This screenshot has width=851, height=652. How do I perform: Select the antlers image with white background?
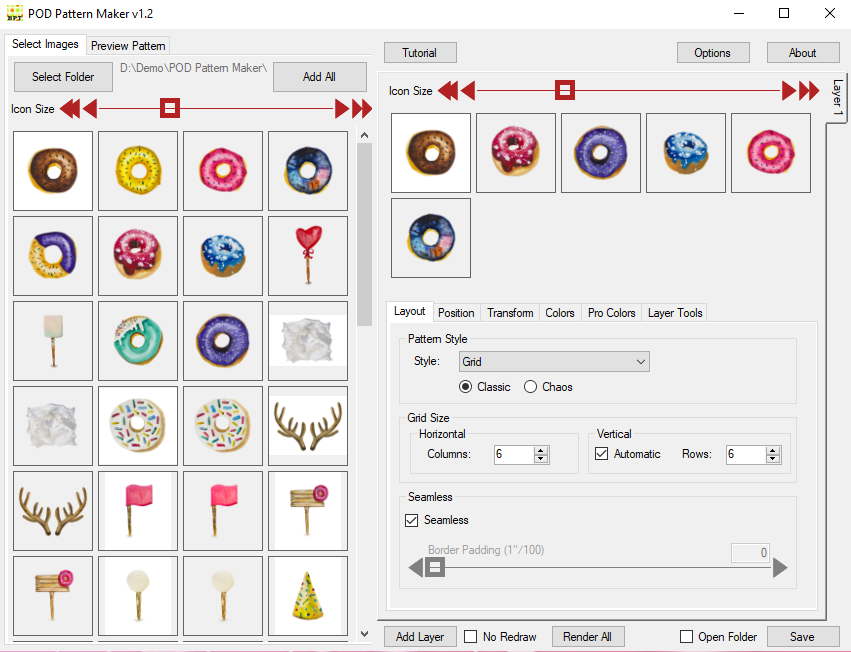pos(308,426)
